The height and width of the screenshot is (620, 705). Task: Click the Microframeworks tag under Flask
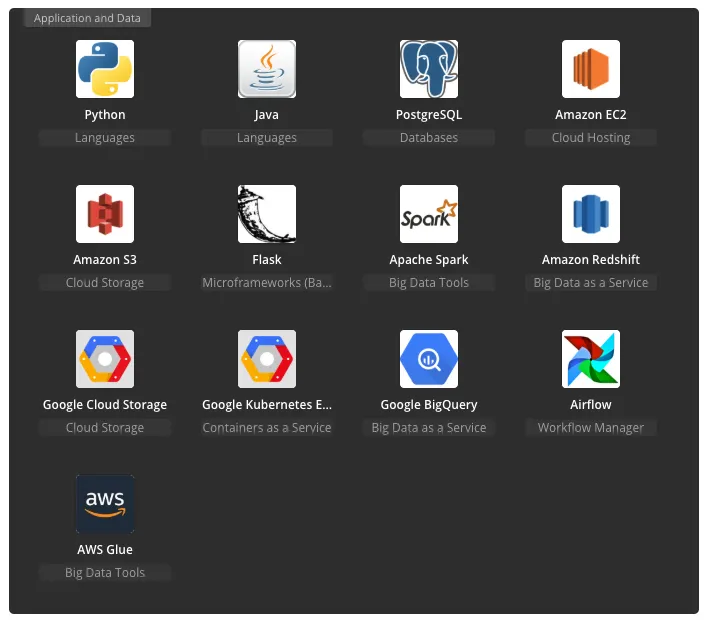pos(267,283)
